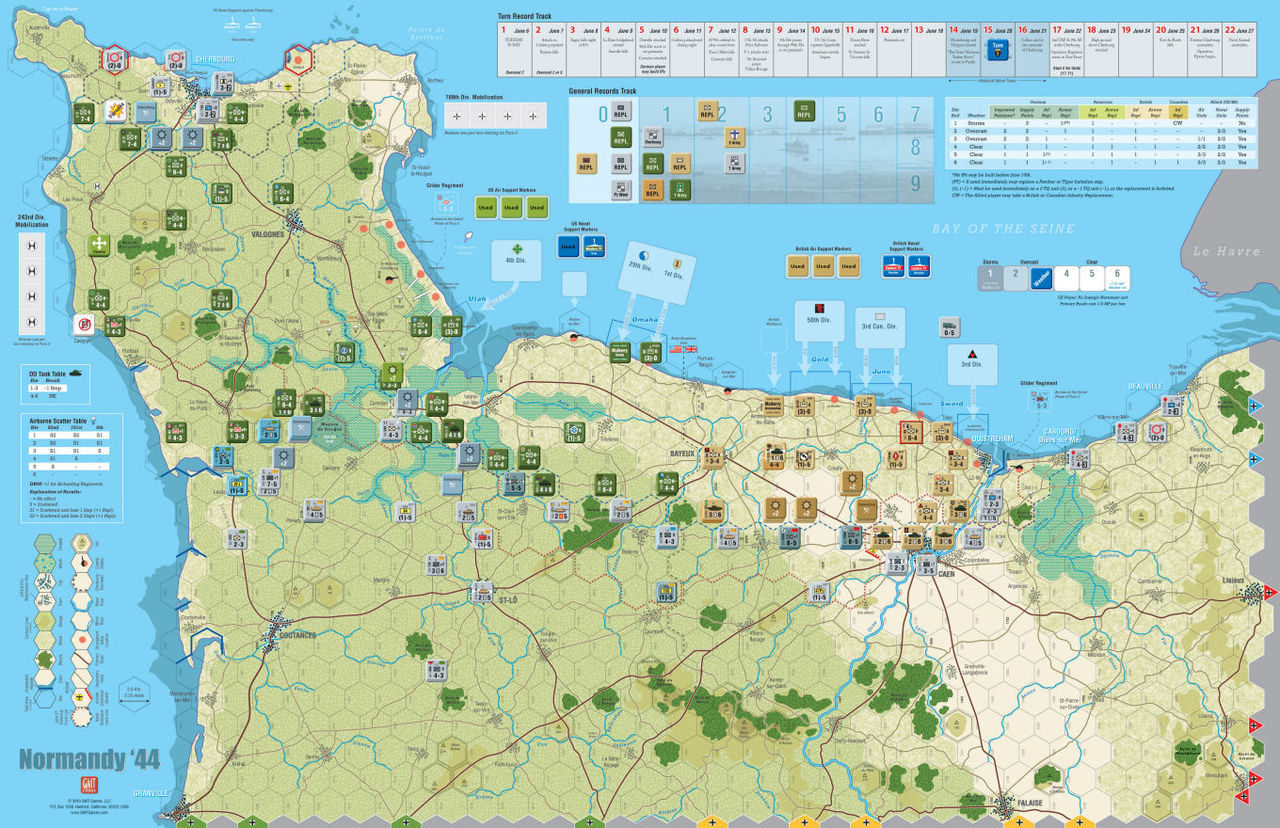Select box 5 on the weather track
The width and height of the screenshot is (1280, 828).
pyautogui.click(x=1092, y=278)
